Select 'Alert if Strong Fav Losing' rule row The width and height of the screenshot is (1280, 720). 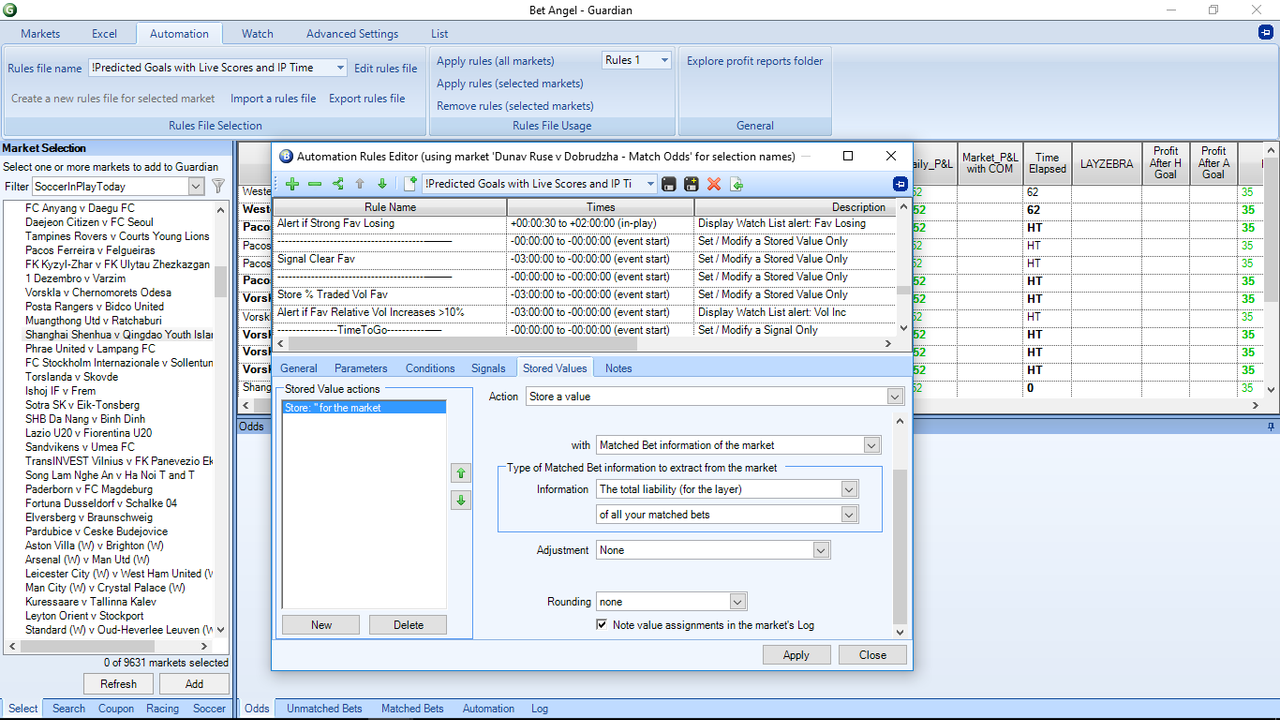(585, 223)
